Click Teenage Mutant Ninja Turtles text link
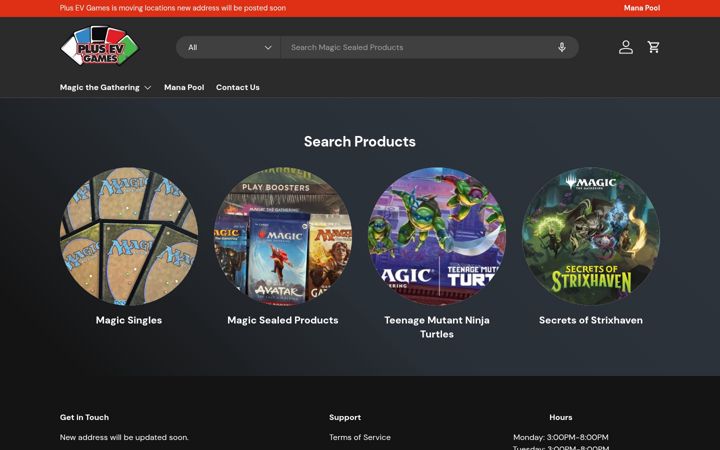The image size is (720, 450). 437,327
